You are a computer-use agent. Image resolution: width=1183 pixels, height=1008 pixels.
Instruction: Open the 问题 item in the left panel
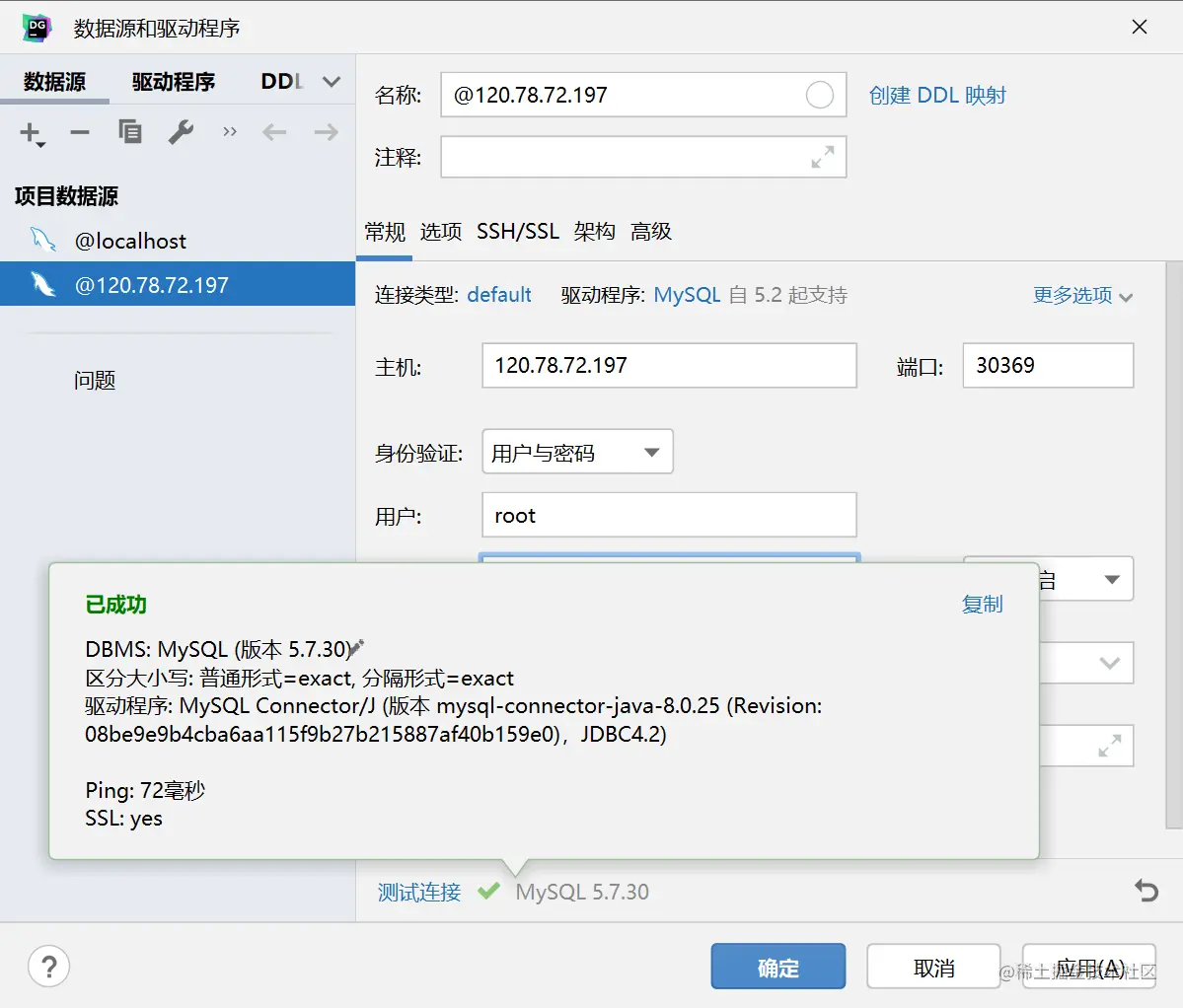click(x=95, y=380)
